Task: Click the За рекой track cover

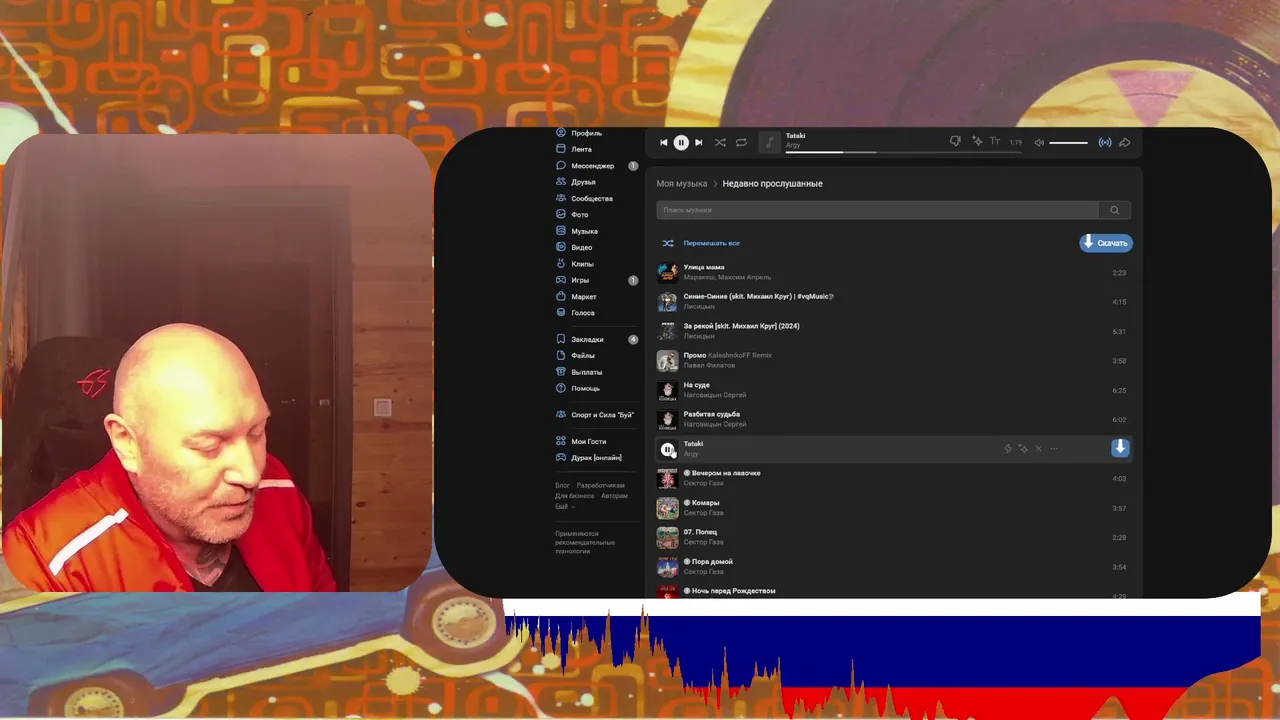Action: coord(668,331)
